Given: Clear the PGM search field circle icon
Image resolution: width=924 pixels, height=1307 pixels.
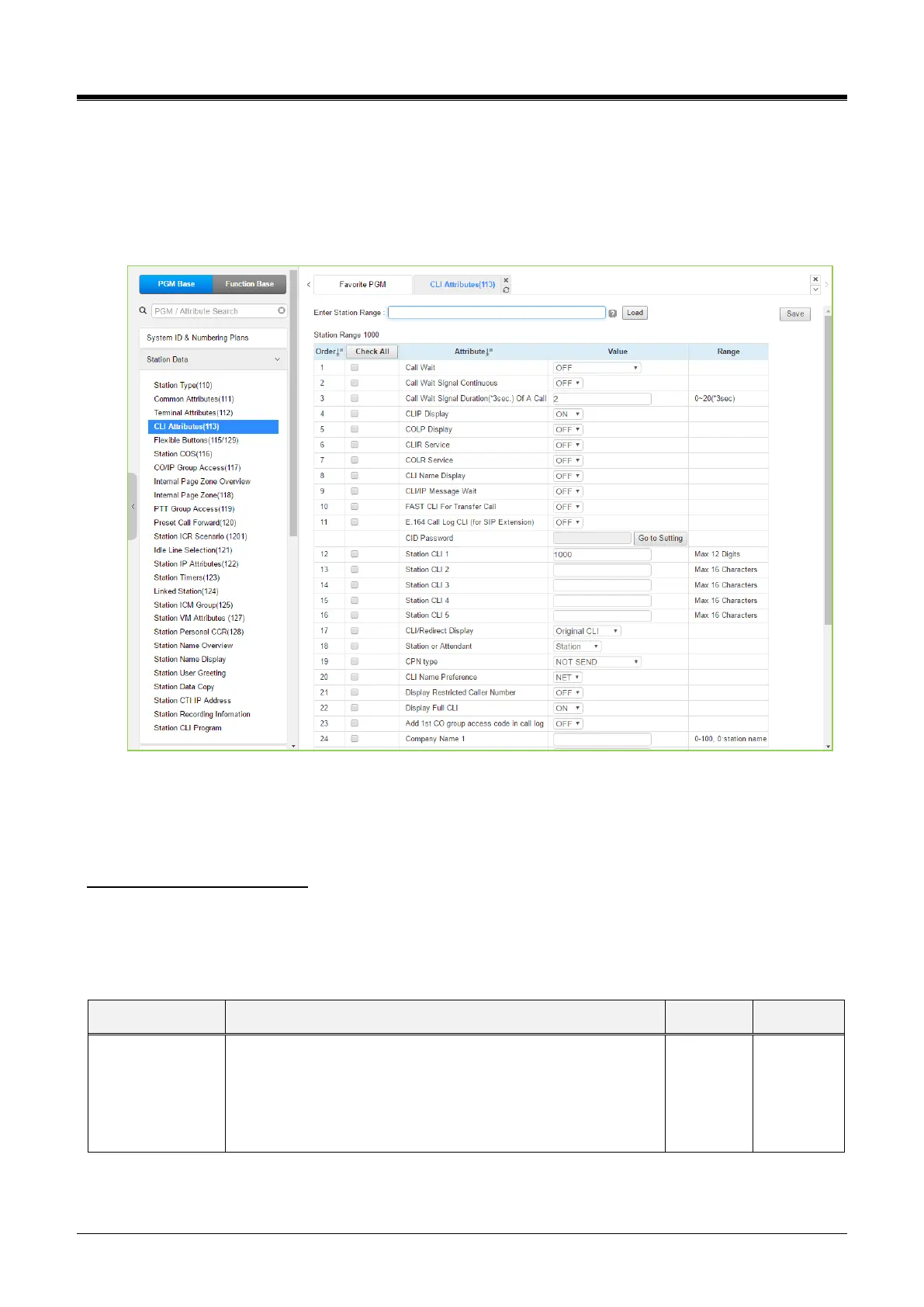Looking at the screenshot, I should (x=281, y=310).
